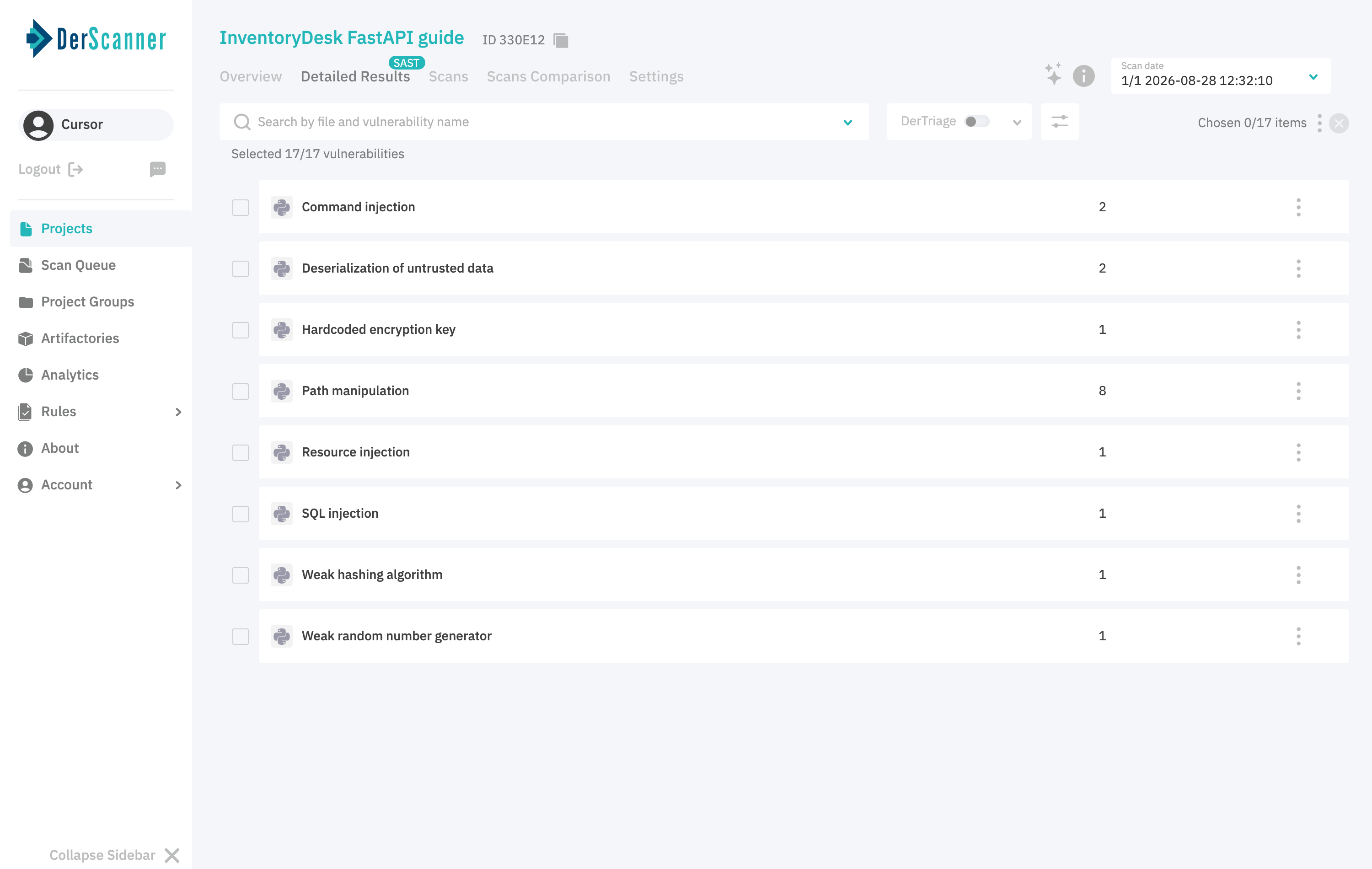This screenshot has width=1372, height=869.
Task: Open chosen items three-dot menu
Action: point(1319,123)
